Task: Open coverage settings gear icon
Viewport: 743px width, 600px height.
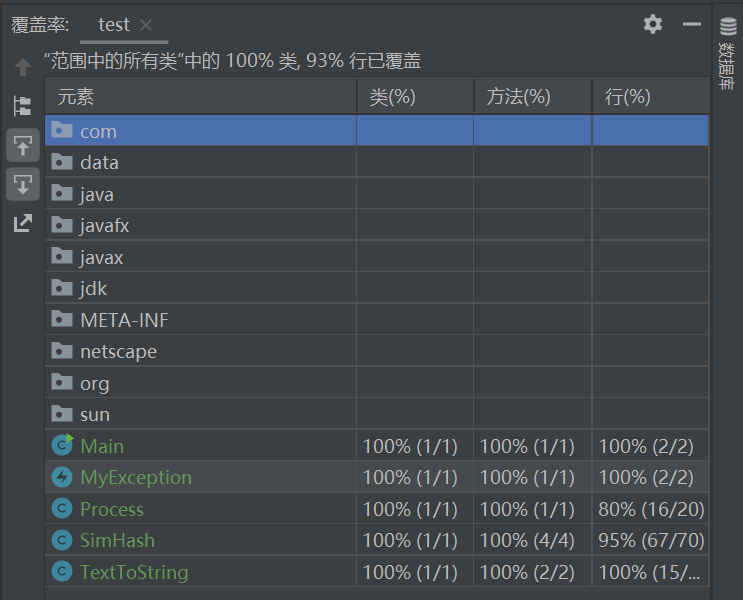Action: (x=653, y=24)
